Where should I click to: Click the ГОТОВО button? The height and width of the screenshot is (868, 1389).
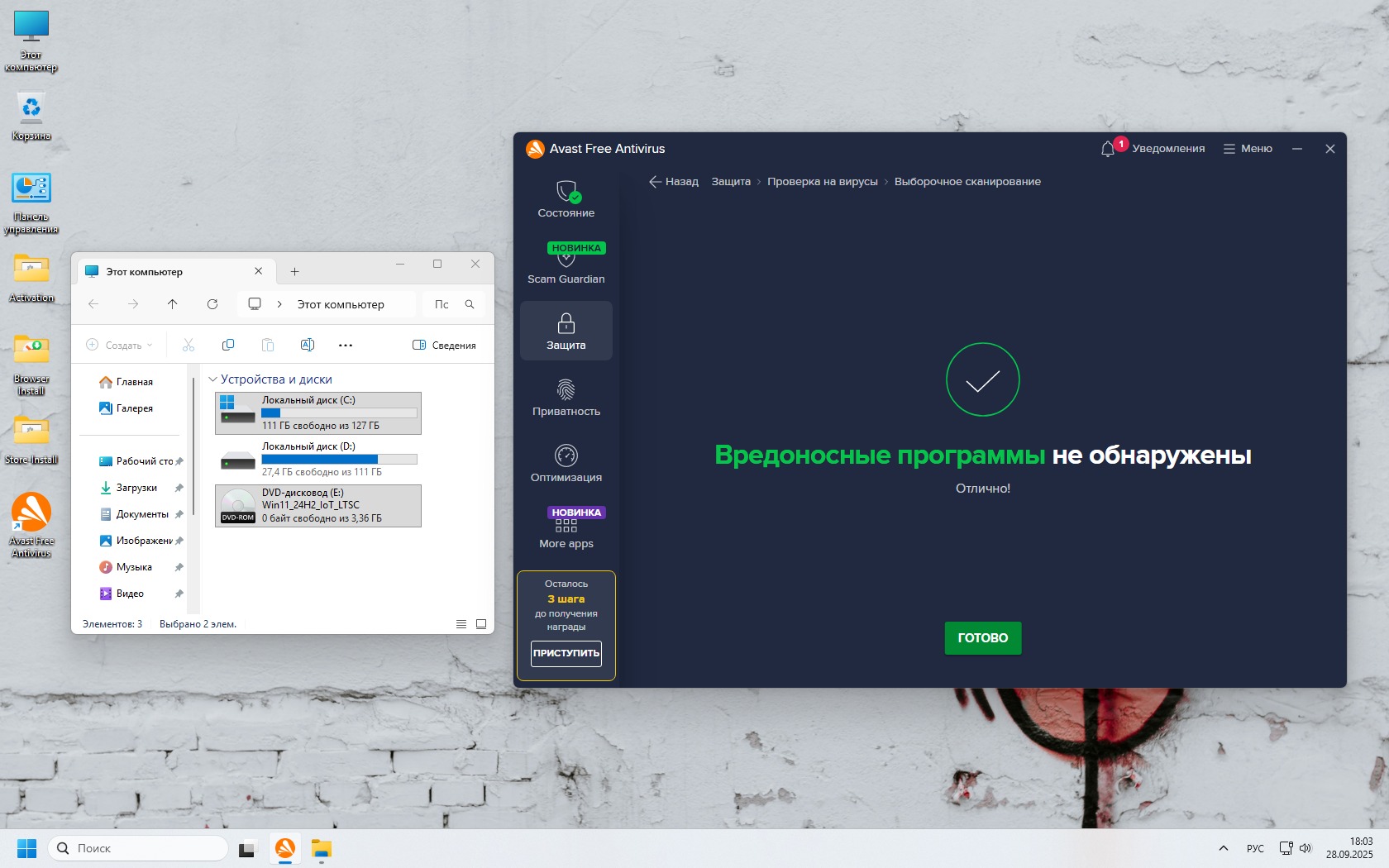(x=983, y=638)
